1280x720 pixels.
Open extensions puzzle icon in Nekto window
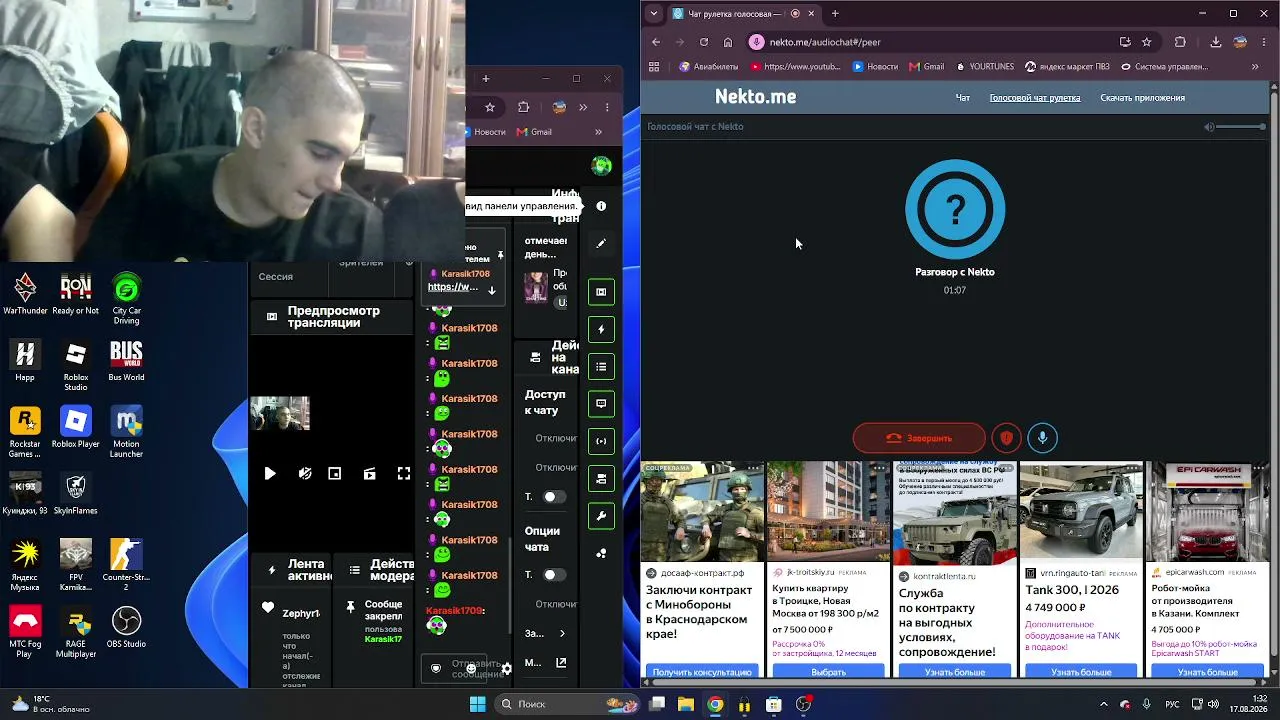(1180, 42)
